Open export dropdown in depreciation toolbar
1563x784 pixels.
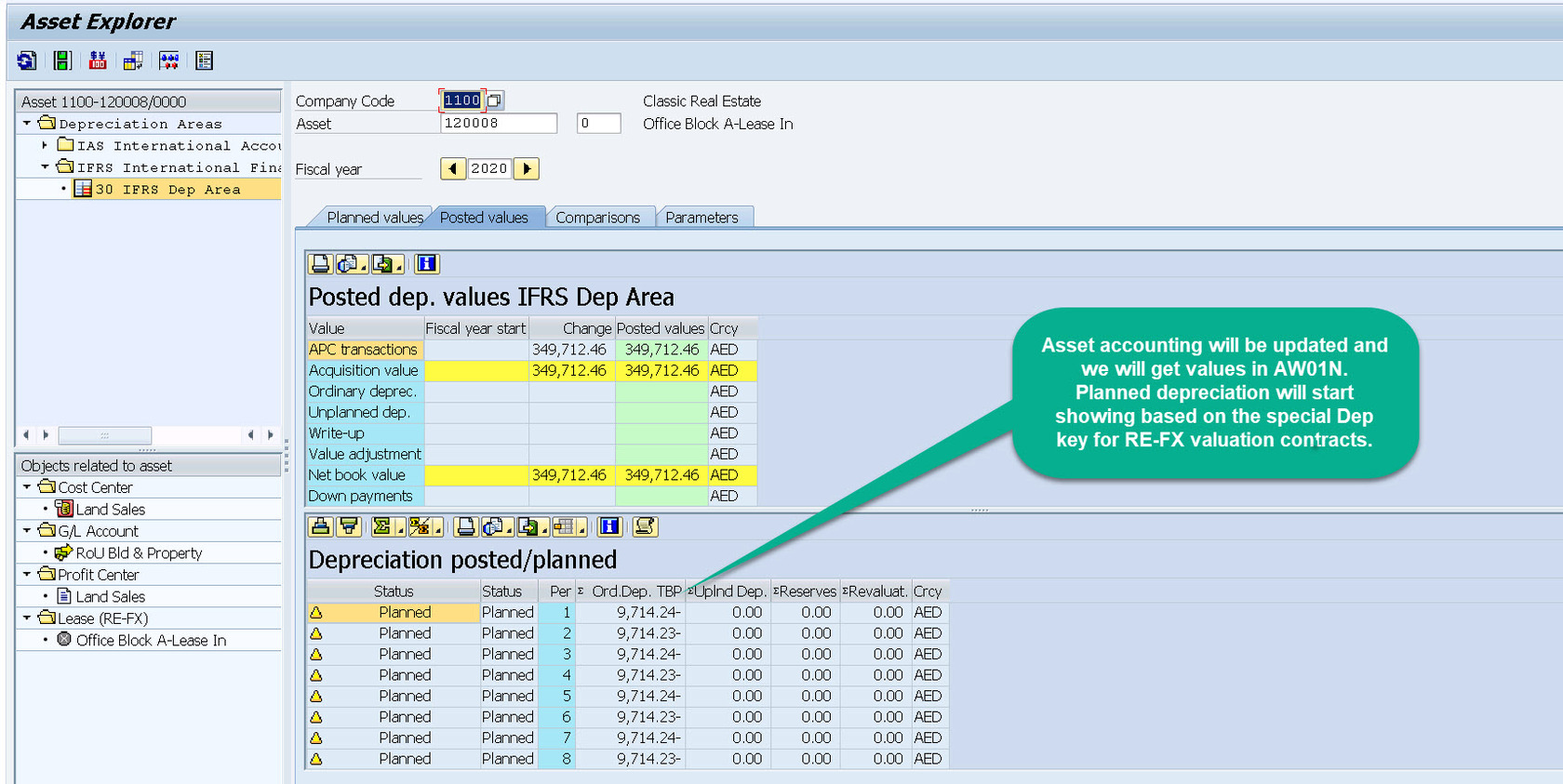(533, 527)
